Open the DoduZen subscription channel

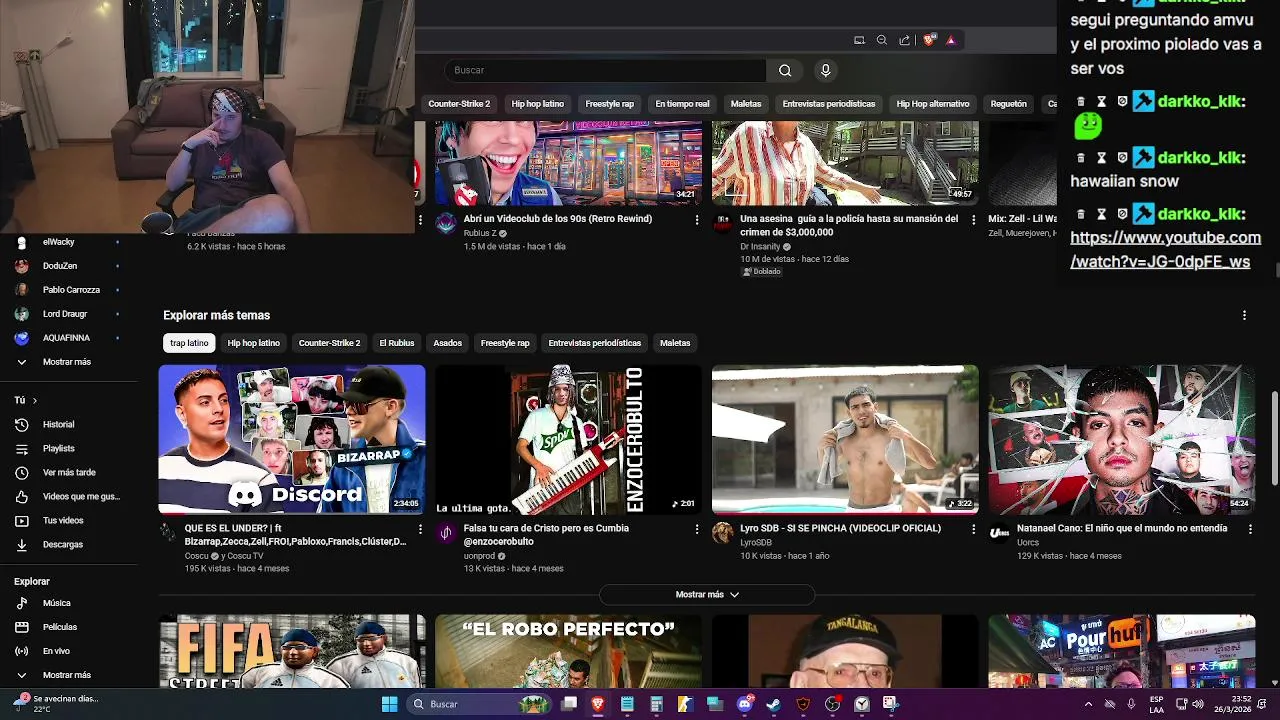60,266
